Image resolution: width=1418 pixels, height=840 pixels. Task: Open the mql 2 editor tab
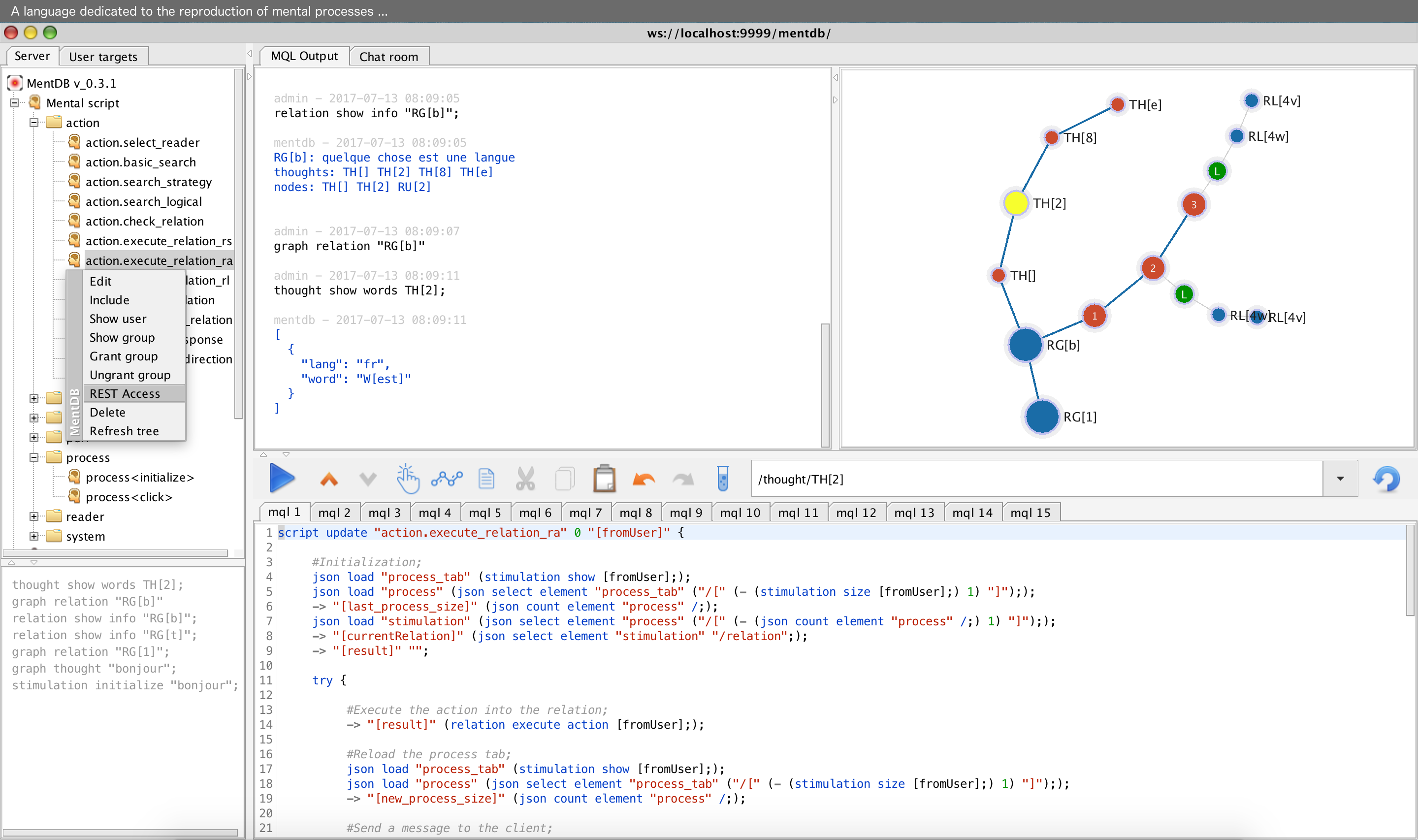(334, 512)
